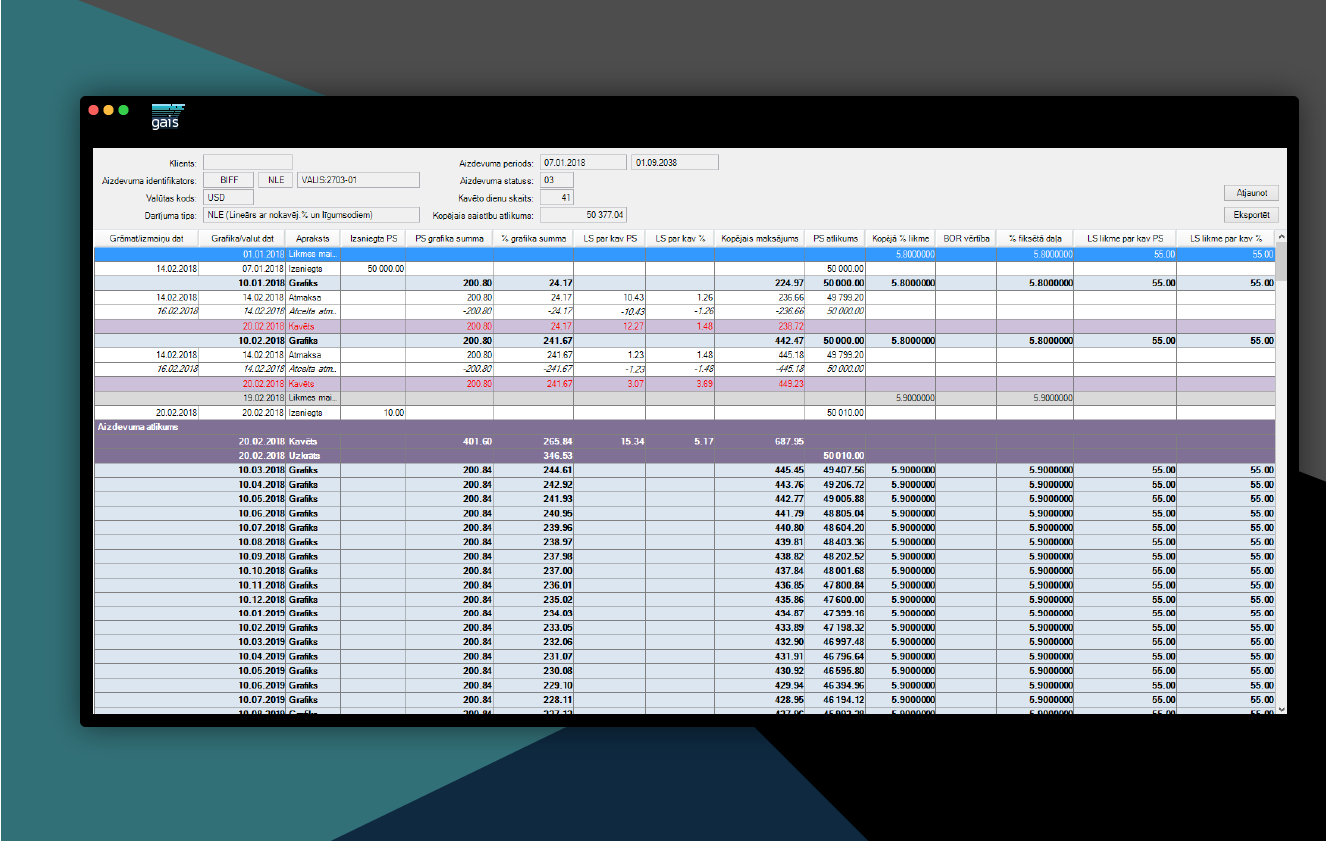
Task: Click the Kopējais maksājums column header
Action: coord(760,239)
